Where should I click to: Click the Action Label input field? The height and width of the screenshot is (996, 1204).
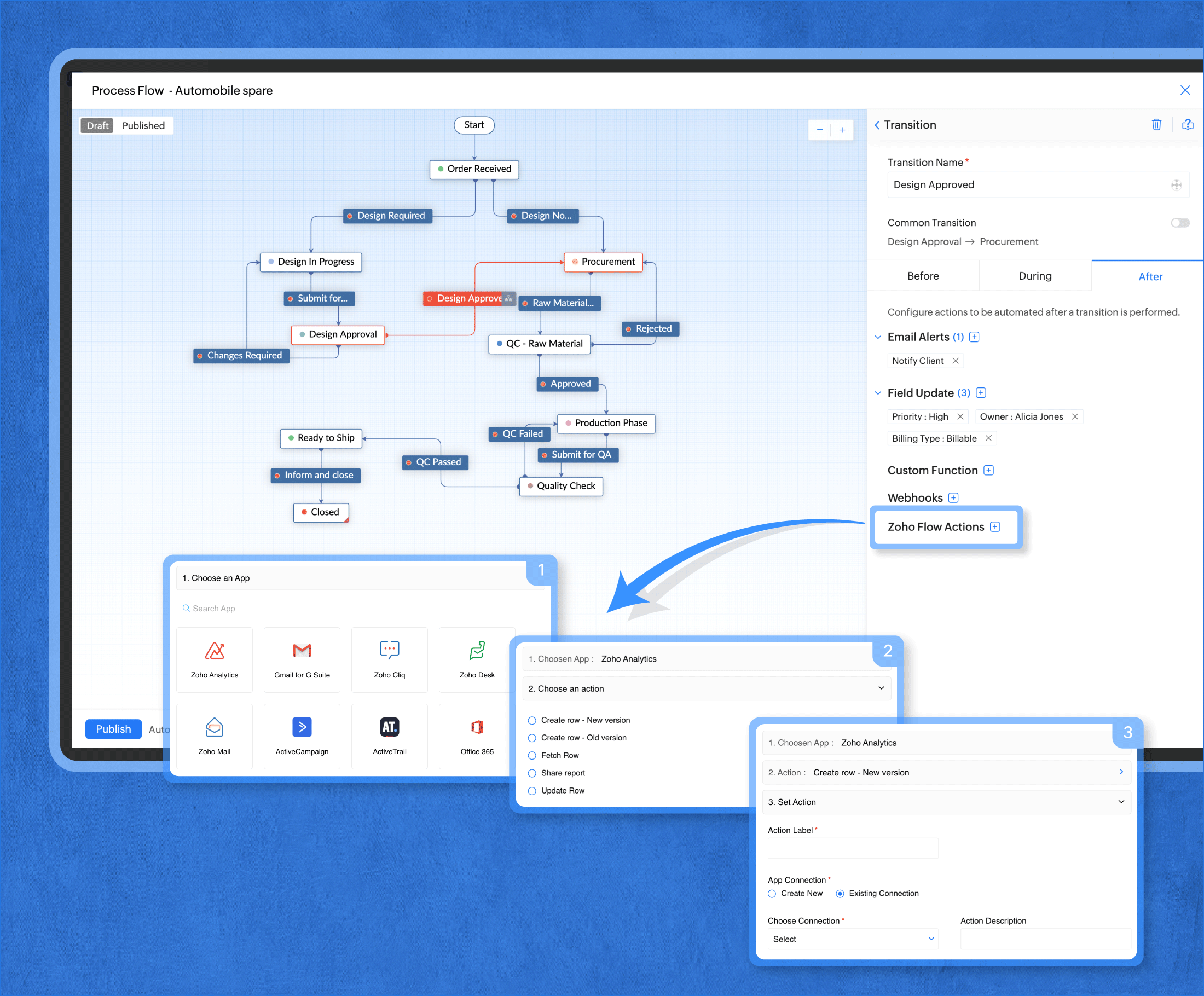click(x=852, y=848)
